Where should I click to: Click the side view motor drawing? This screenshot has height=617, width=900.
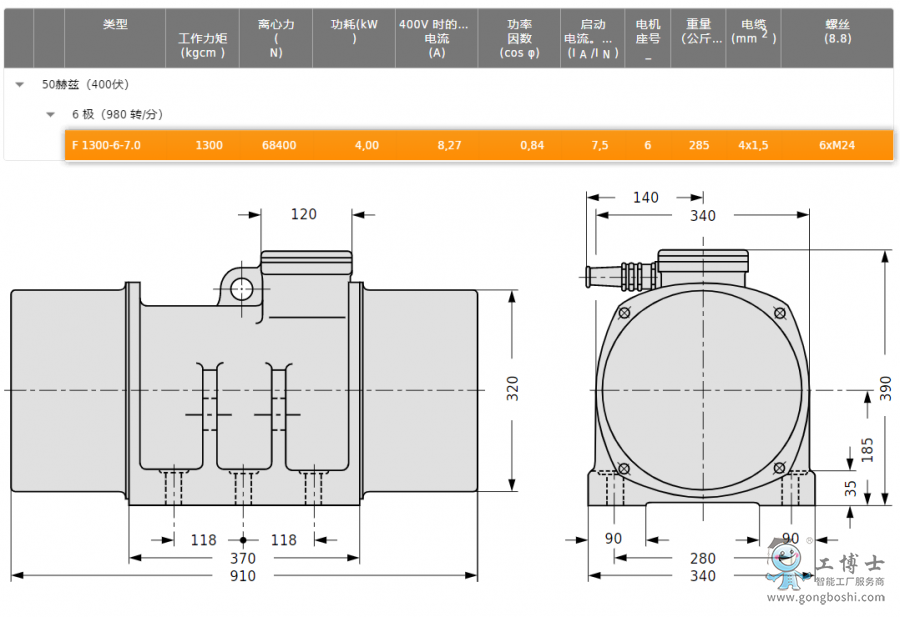click(243, 390)
